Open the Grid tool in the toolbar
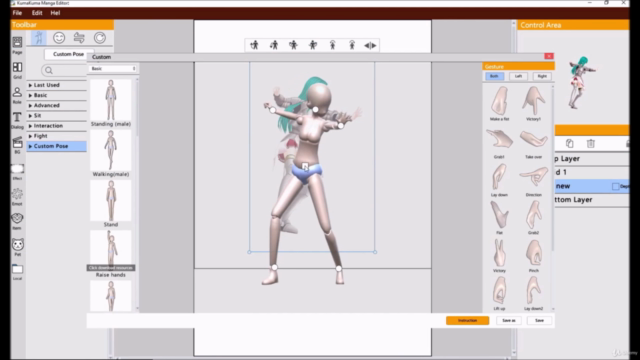This screenshot has height=360, width=640. 17,70
